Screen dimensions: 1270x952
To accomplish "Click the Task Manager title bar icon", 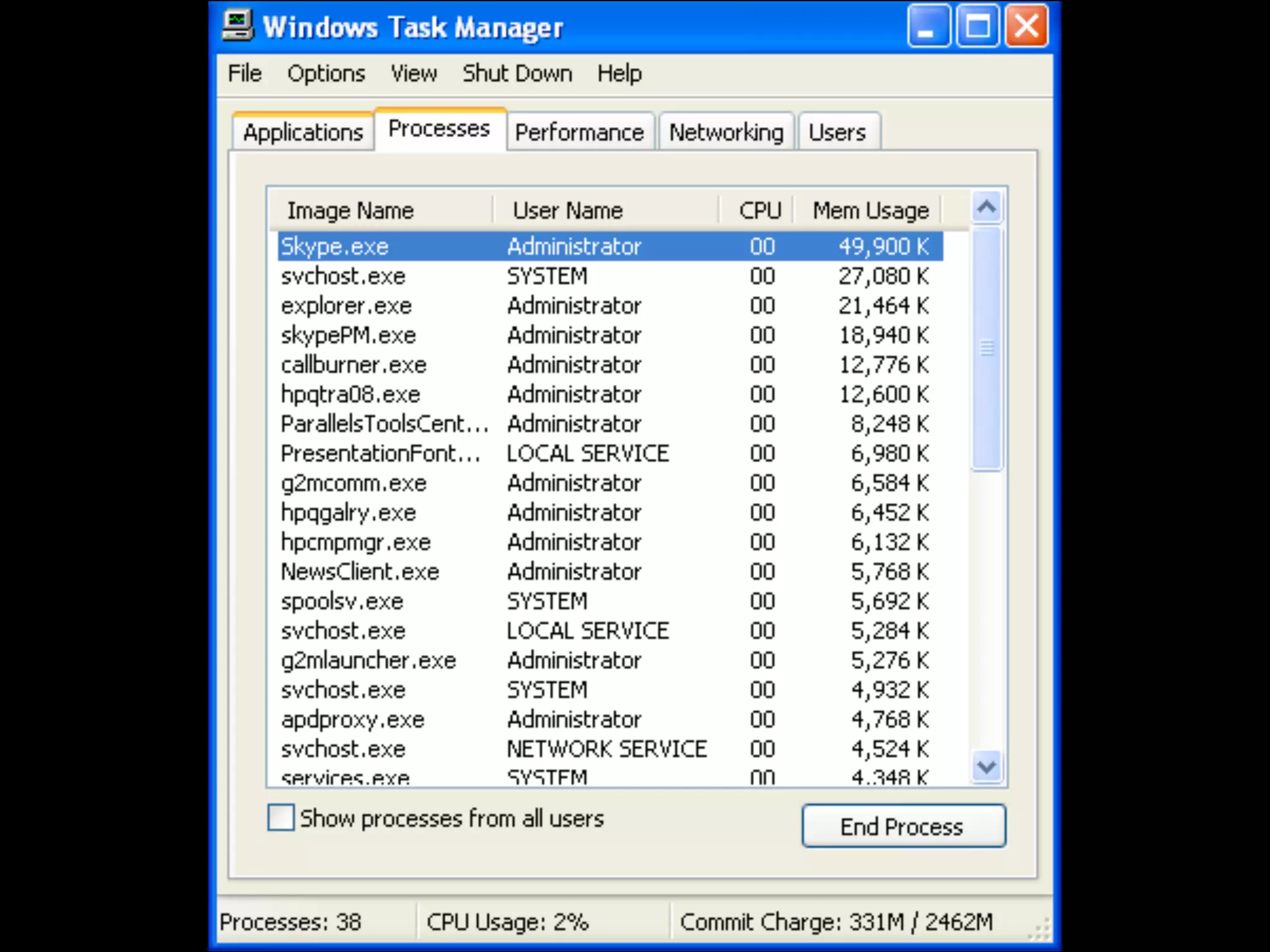I will coord(238,26).
